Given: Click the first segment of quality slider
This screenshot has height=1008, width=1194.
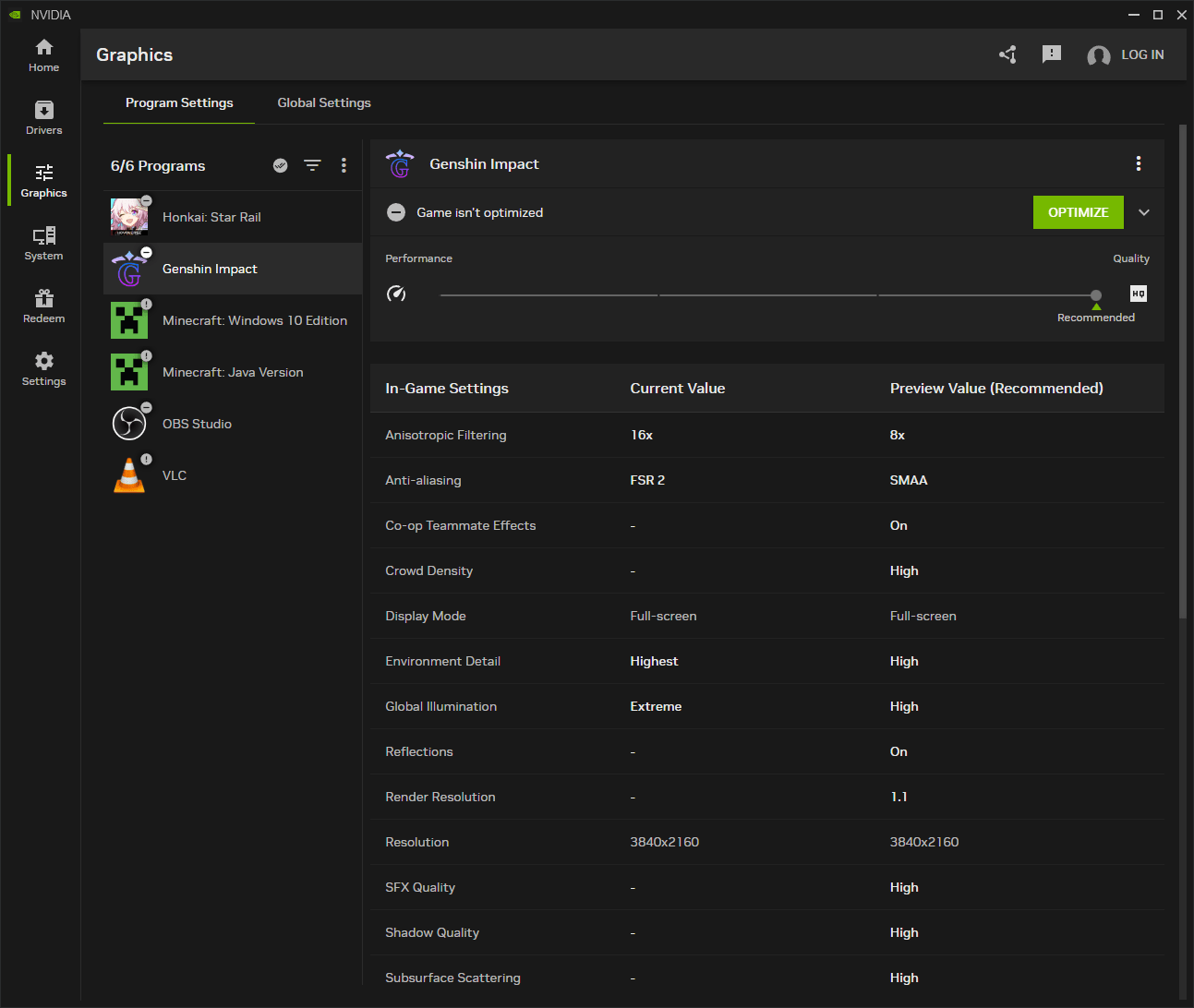Looking at the screenshot, I should (549, 295).
